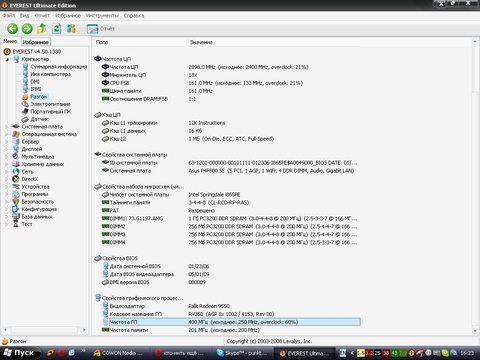Open the Файл menu

pyautogui.click(x=9, y=16)
